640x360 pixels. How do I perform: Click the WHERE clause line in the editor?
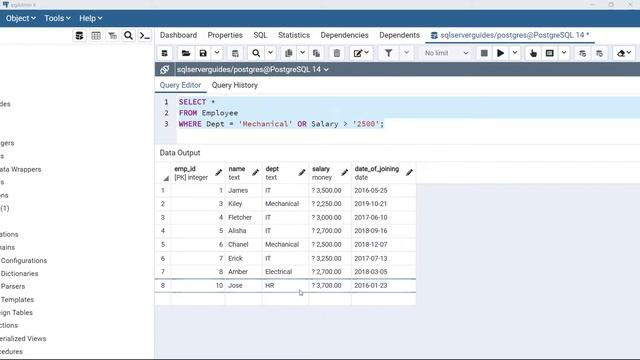pos(281,124)
